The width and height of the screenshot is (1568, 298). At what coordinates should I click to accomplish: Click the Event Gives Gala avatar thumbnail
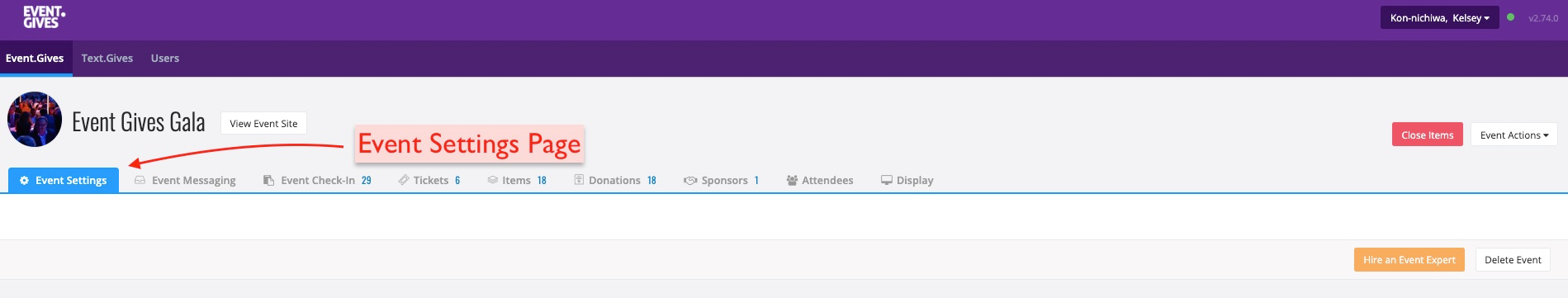(35, 120)
